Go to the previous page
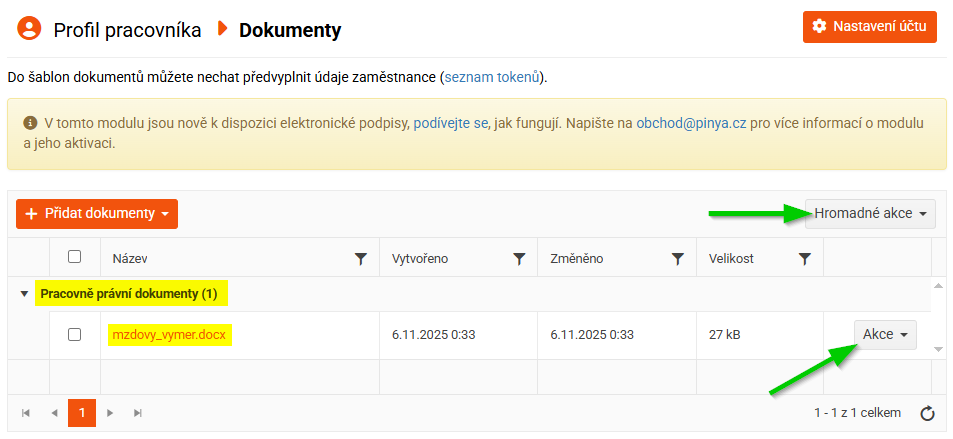Screen dimensions: 953x439 click(54, 413)
